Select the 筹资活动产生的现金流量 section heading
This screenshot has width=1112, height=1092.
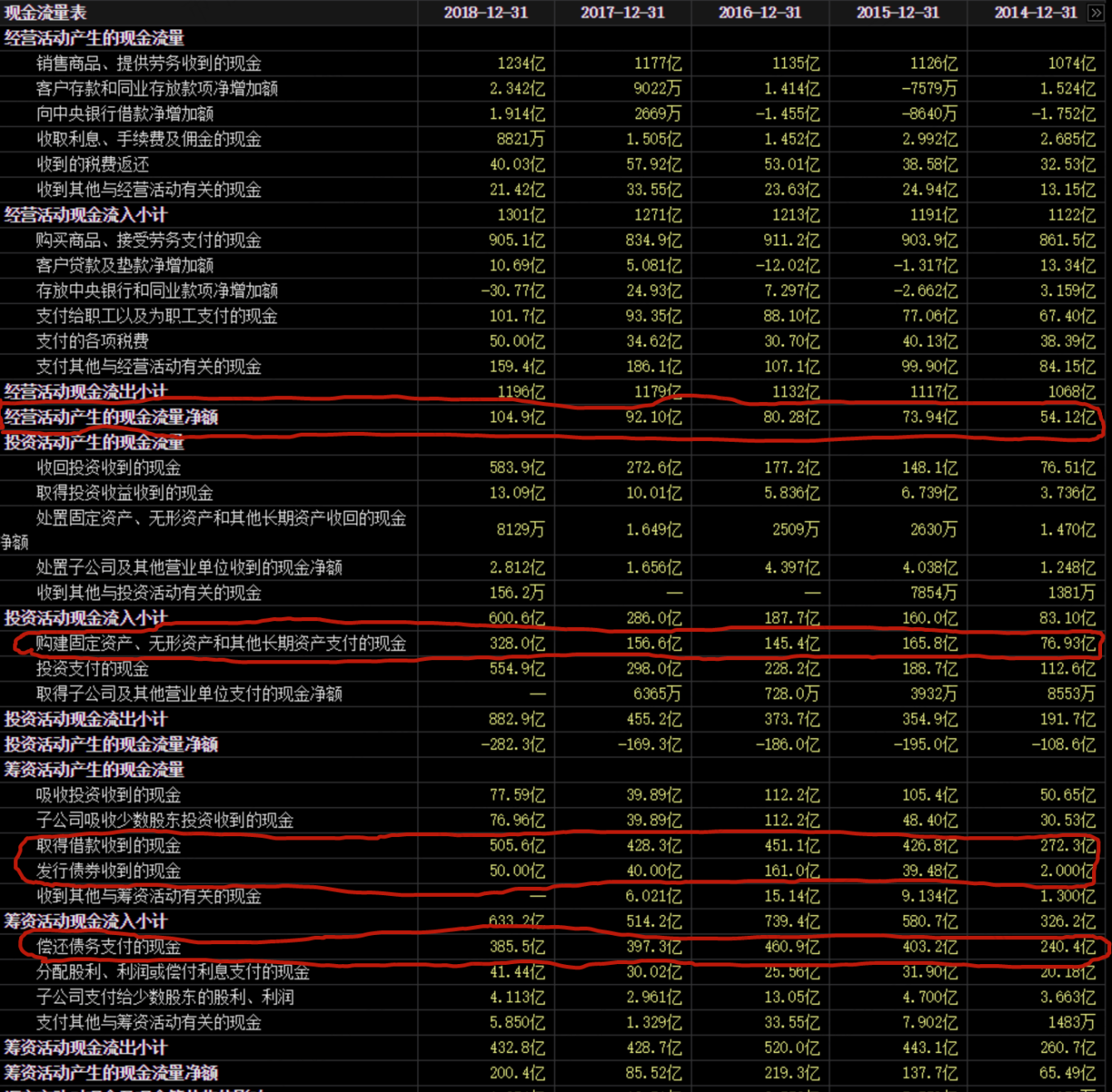(94, 770)
